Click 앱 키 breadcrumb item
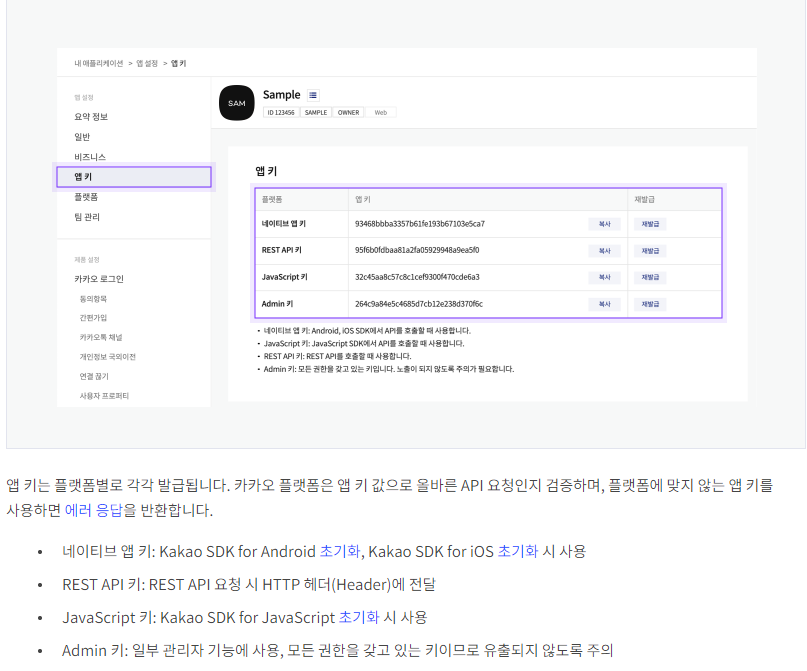This screenshot has height=671, width=807. pyautogui.click(x=179, y=63)
